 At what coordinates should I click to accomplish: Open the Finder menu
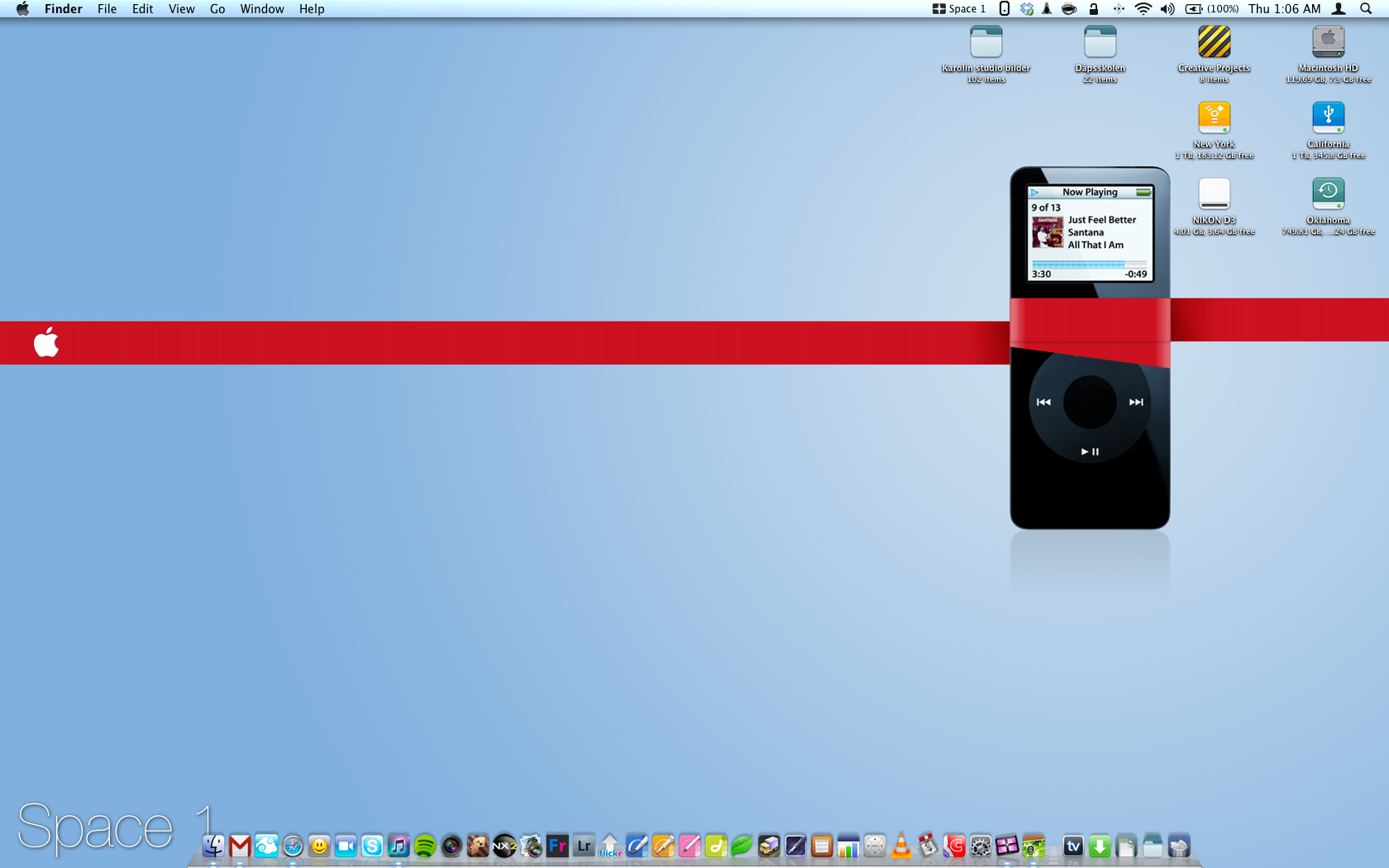[63, 9]
